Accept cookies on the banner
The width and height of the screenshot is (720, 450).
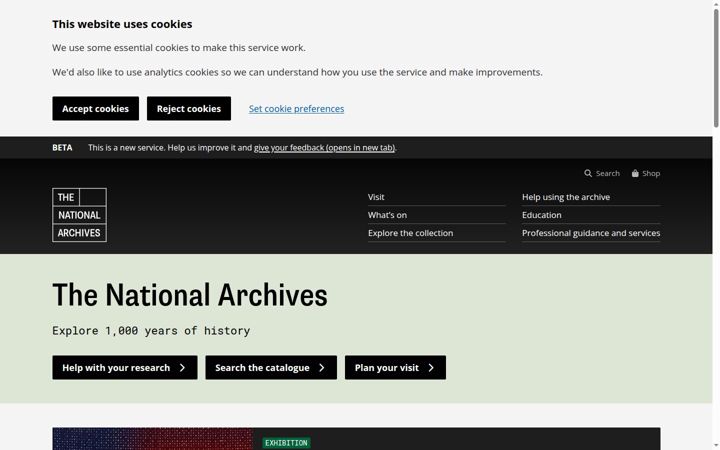click(96, 109)
